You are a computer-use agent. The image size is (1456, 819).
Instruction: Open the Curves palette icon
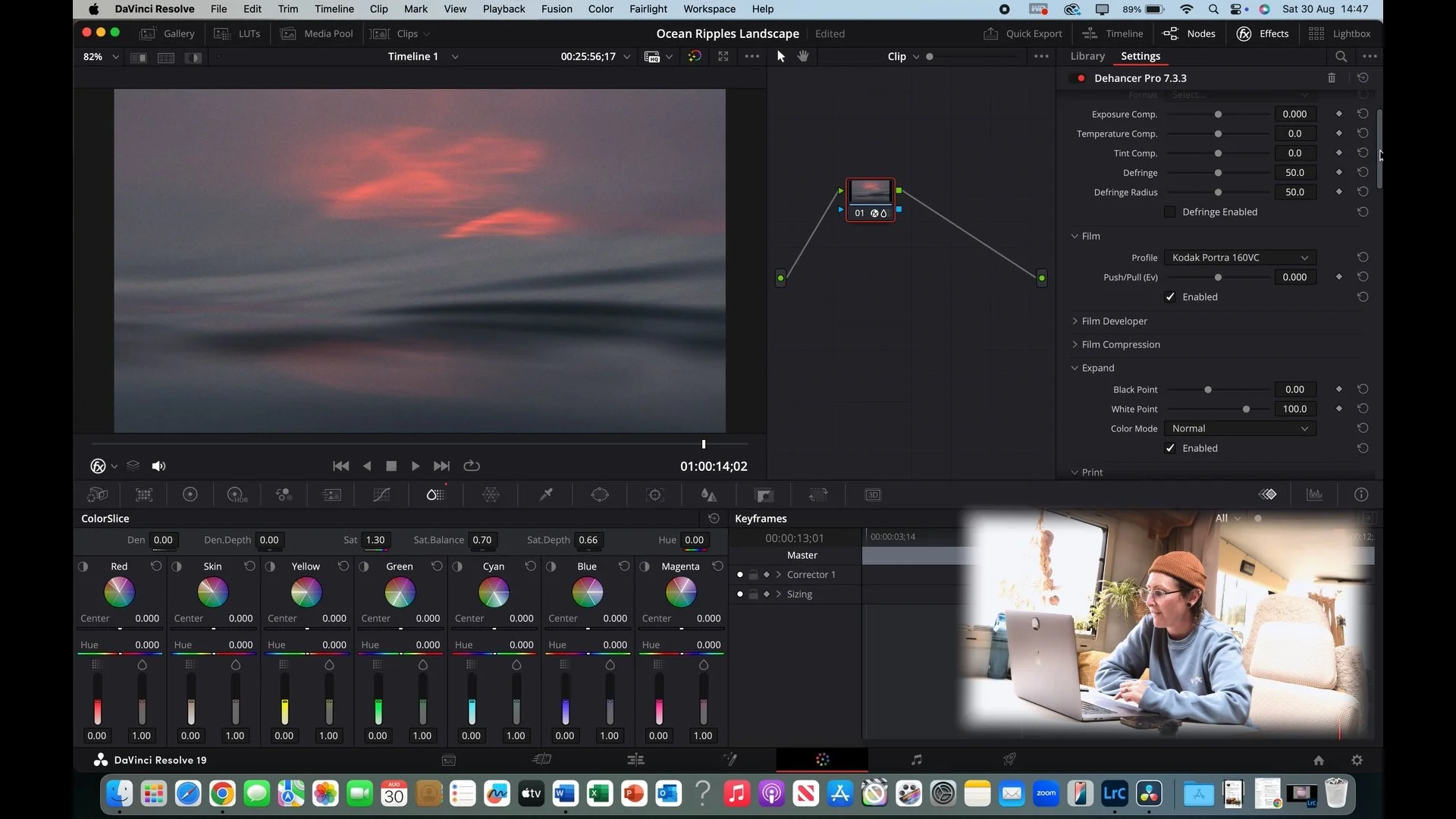[381, 495]
